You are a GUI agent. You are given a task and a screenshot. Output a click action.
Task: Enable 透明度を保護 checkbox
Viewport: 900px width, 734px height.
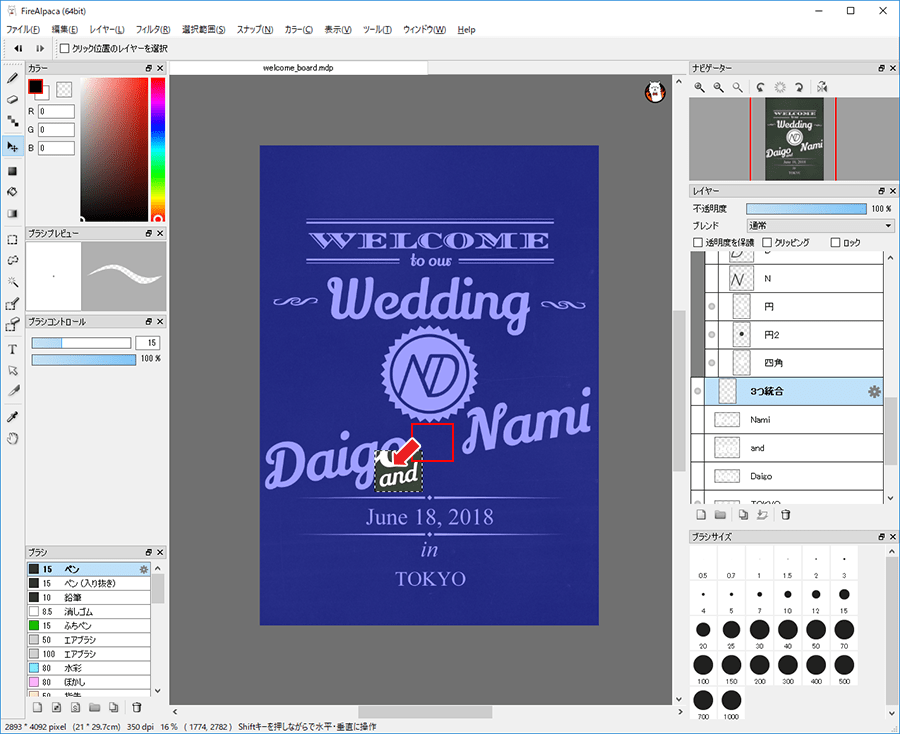pyautogui.click(x=698, y=243)
